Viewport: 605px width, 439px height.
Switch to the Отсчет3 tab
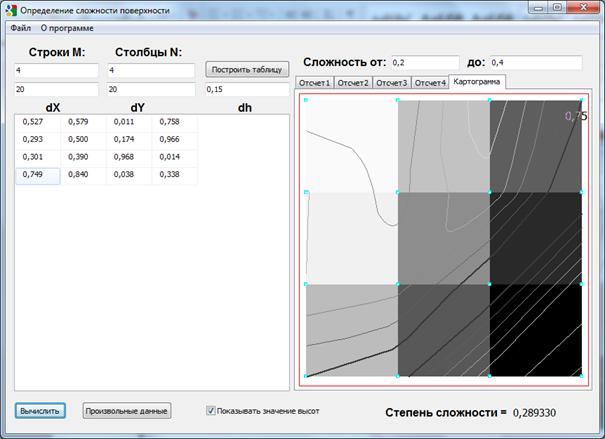click(392, 83)
